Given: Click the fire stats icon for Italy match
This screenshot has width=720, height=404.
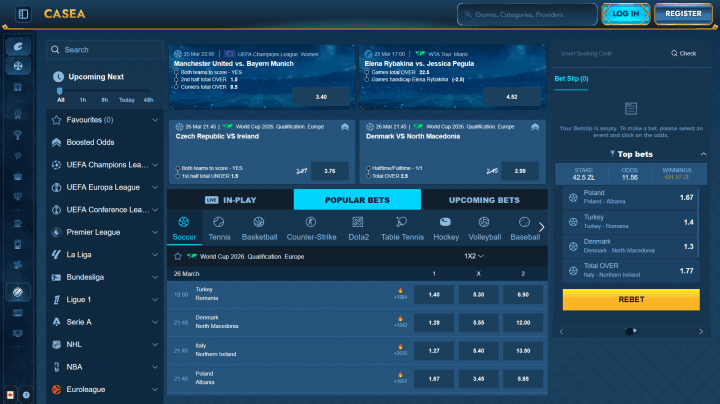Looking at the screenshot, I should [x=400, y=349].
